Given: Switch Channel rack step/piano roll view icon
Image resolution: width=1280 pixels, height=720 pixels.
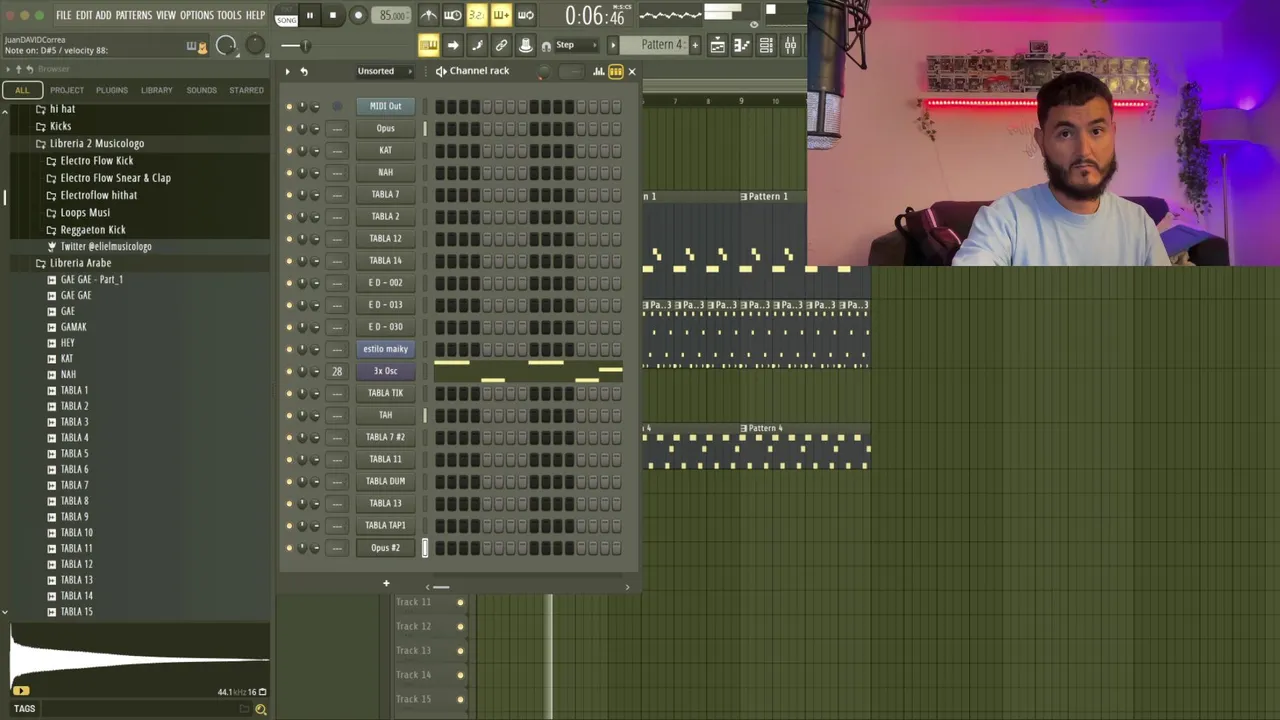Looking at the screenshot, I should [x=616, y=71].
